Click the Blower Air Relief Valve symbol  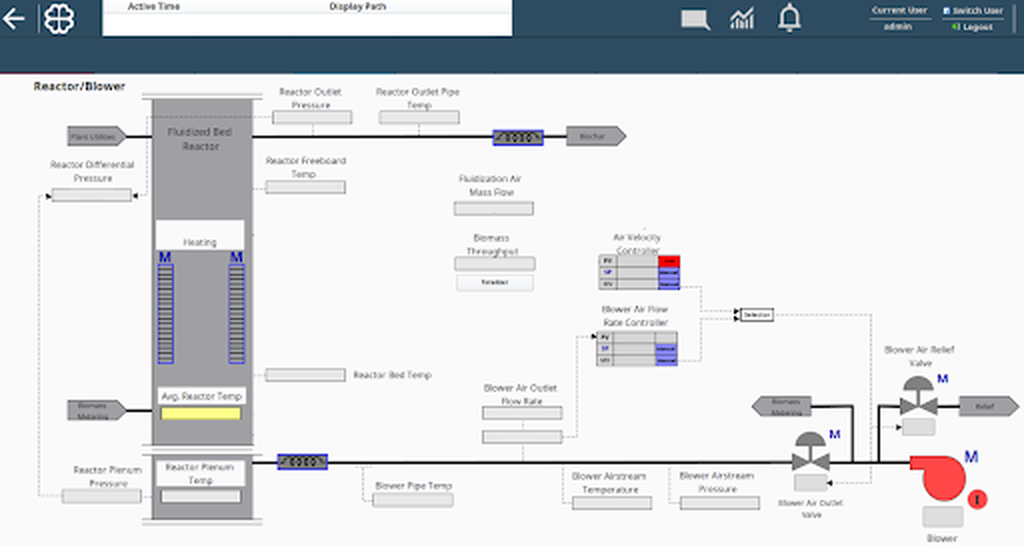pos(917,400)
